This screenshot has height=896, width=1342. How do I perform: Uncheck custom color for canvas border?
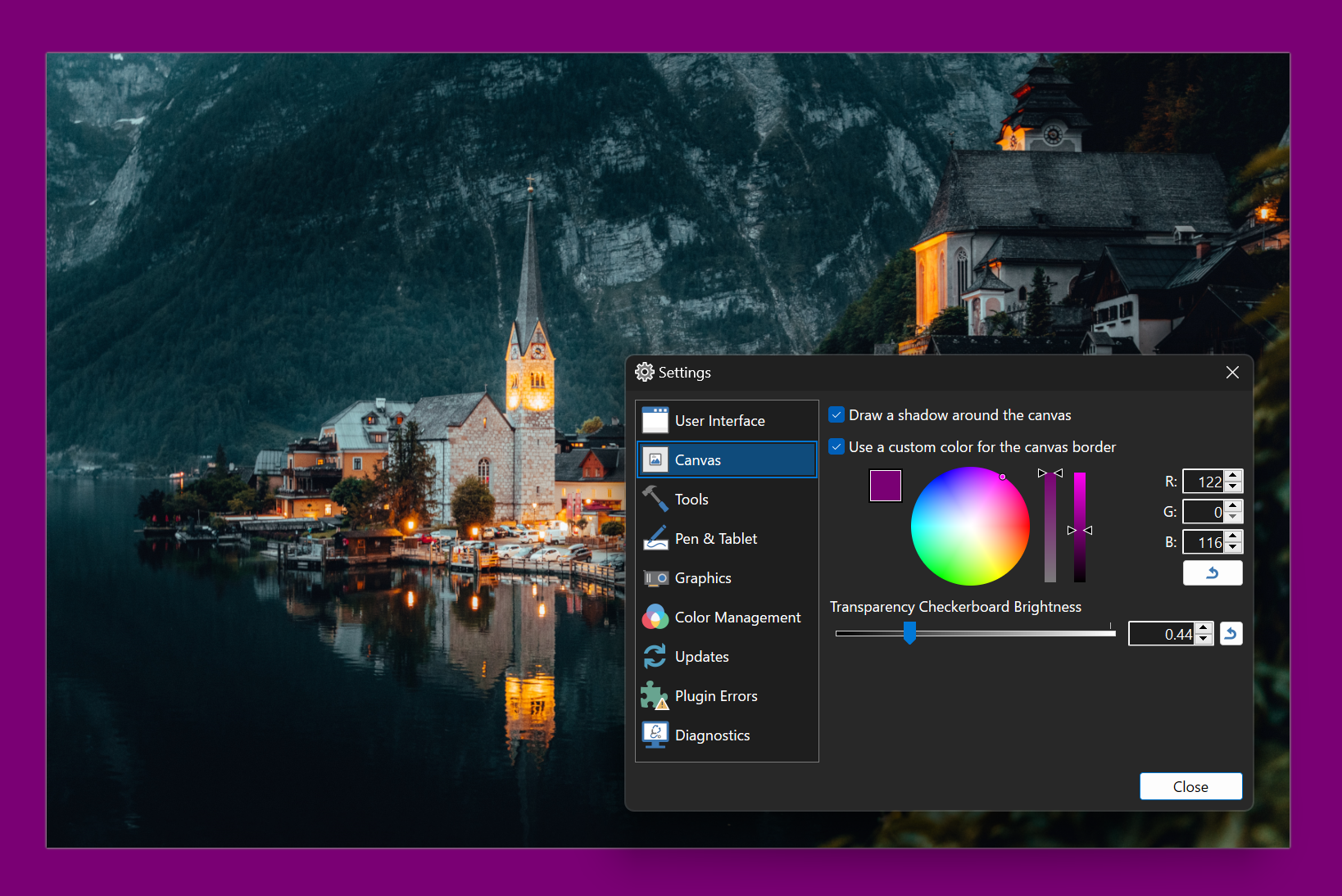point(836,447)
